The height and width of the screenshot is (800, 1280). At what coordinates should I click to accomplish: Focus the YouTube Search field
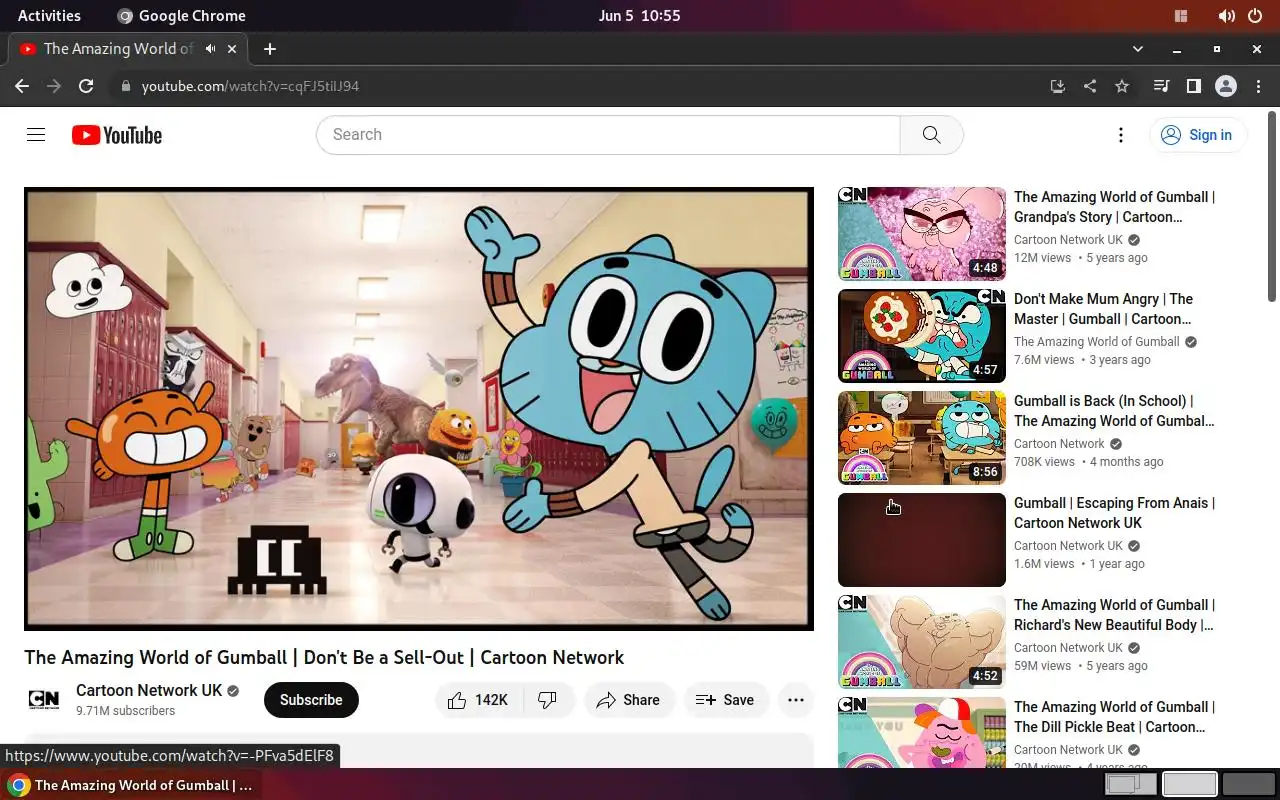click(x=608, y=135)
